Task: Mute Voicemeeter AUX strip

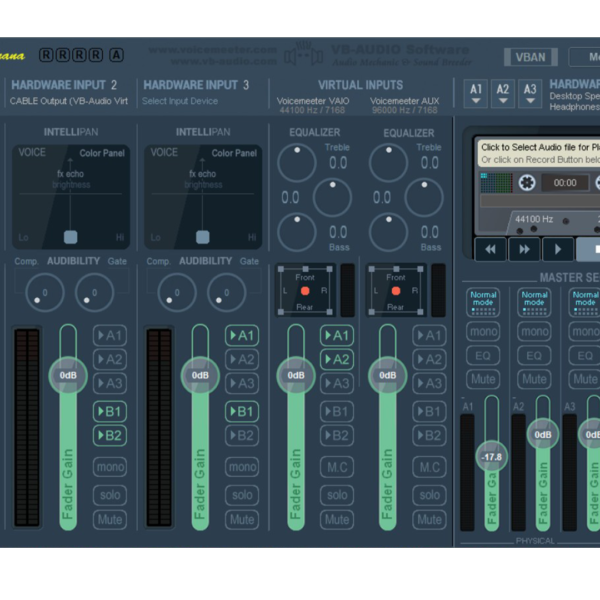Action: (429, 520)
